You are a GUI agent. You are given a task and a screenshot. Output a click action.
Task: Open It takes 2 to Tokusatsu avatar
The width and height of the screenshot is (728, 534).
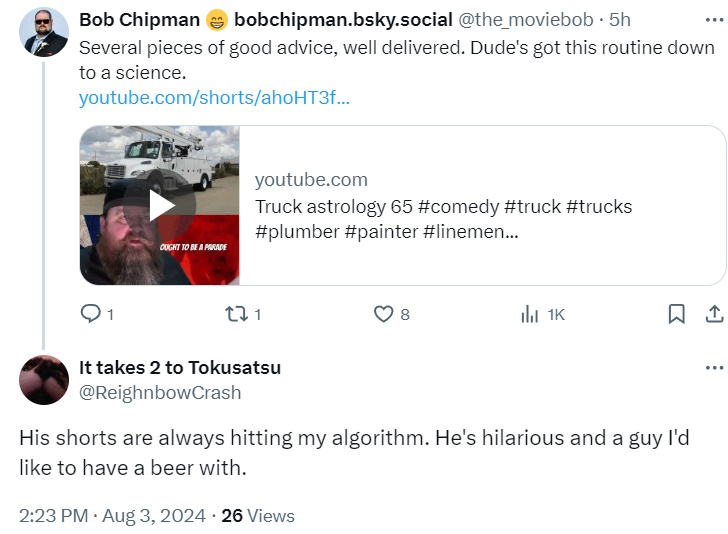[x=44, y=380]
